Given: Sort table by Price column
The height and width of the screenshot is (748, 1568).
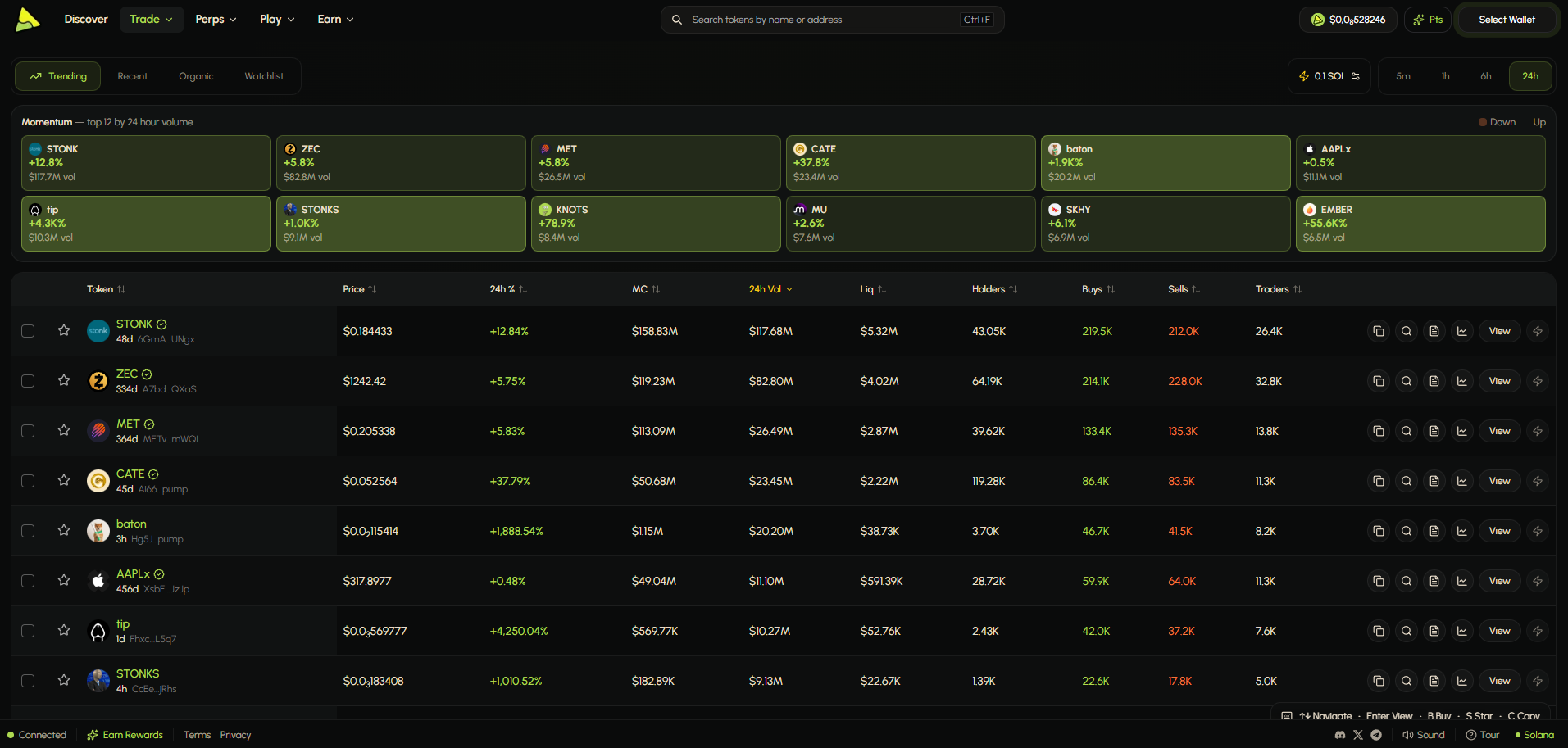Looking at the screenshot, I should tap(359, 289).
